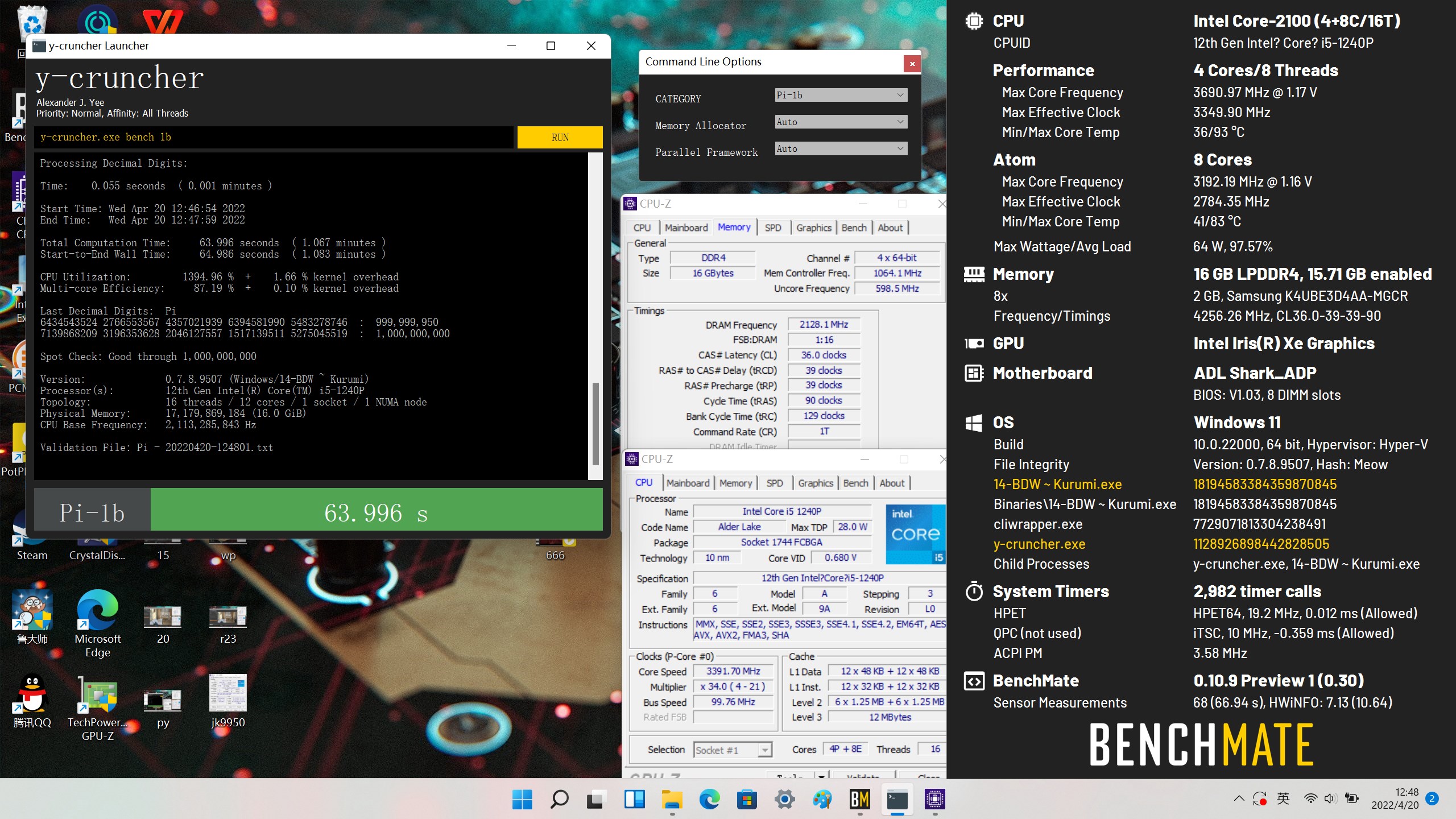Viewport: 1456px width, 819px height.
Task: Switch to Mainboard tab in upper CPU-Z
Action: click(x=686, y=227)
